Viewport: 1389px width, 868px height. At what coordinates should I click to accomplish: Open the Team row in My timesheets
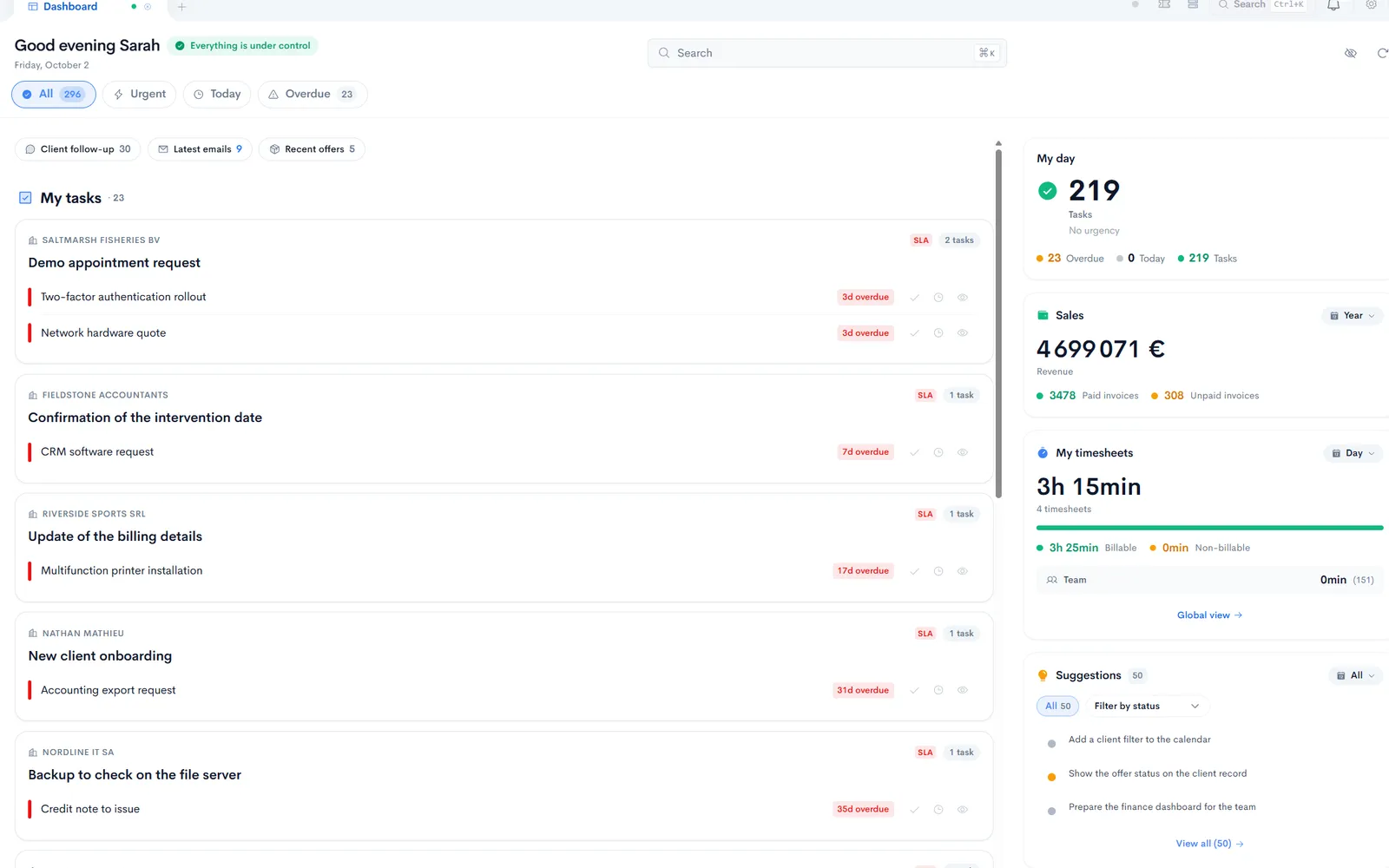tap(1209, 580)
